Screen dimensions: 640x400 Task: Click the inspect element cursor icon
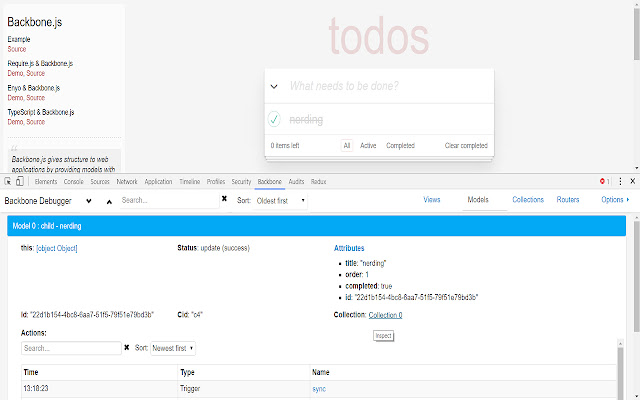click(8, 182)
